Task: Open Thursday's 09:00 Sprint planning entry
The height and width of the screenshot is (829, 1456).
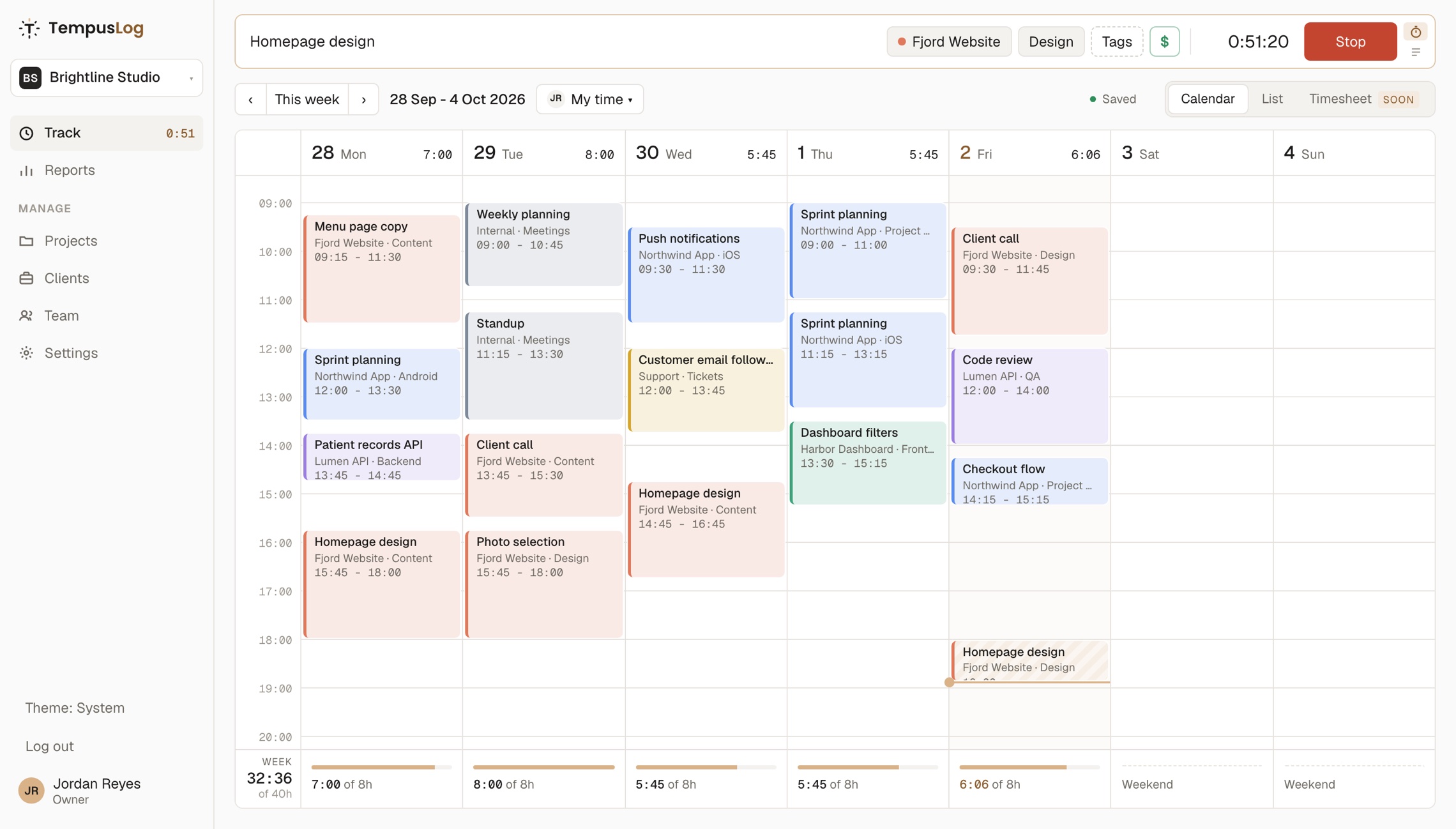Action: (868, 250)
